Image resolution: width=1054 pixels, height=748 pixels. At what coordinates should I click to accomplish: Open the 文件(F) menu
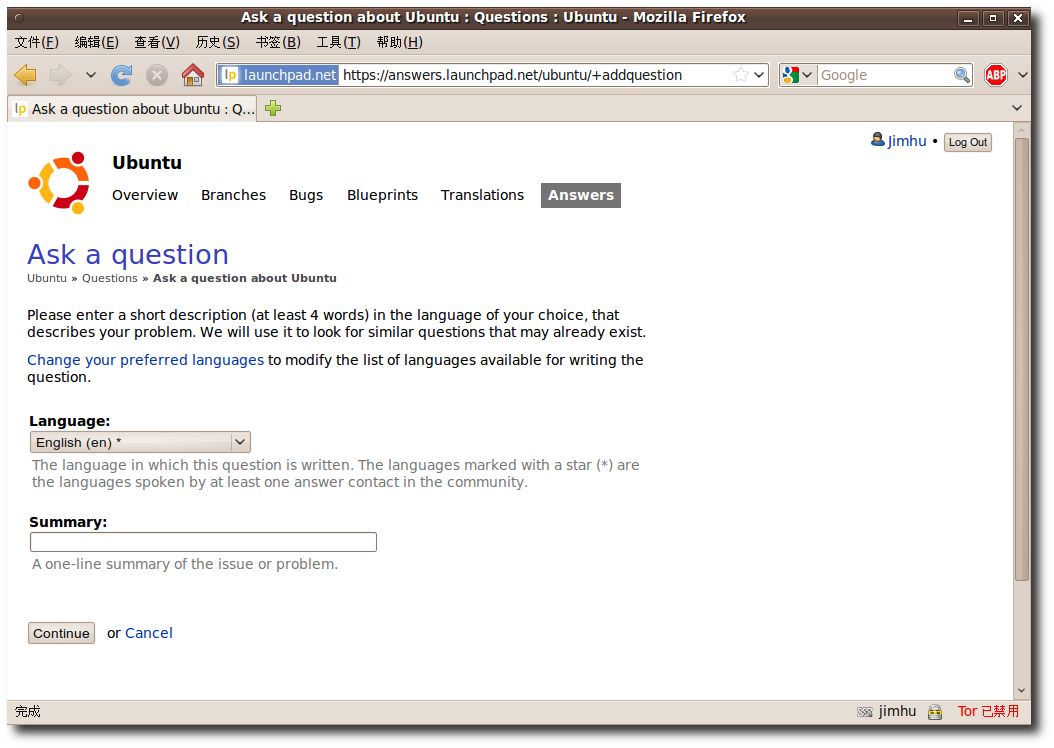pyautogui.click(x=36, y=42)
